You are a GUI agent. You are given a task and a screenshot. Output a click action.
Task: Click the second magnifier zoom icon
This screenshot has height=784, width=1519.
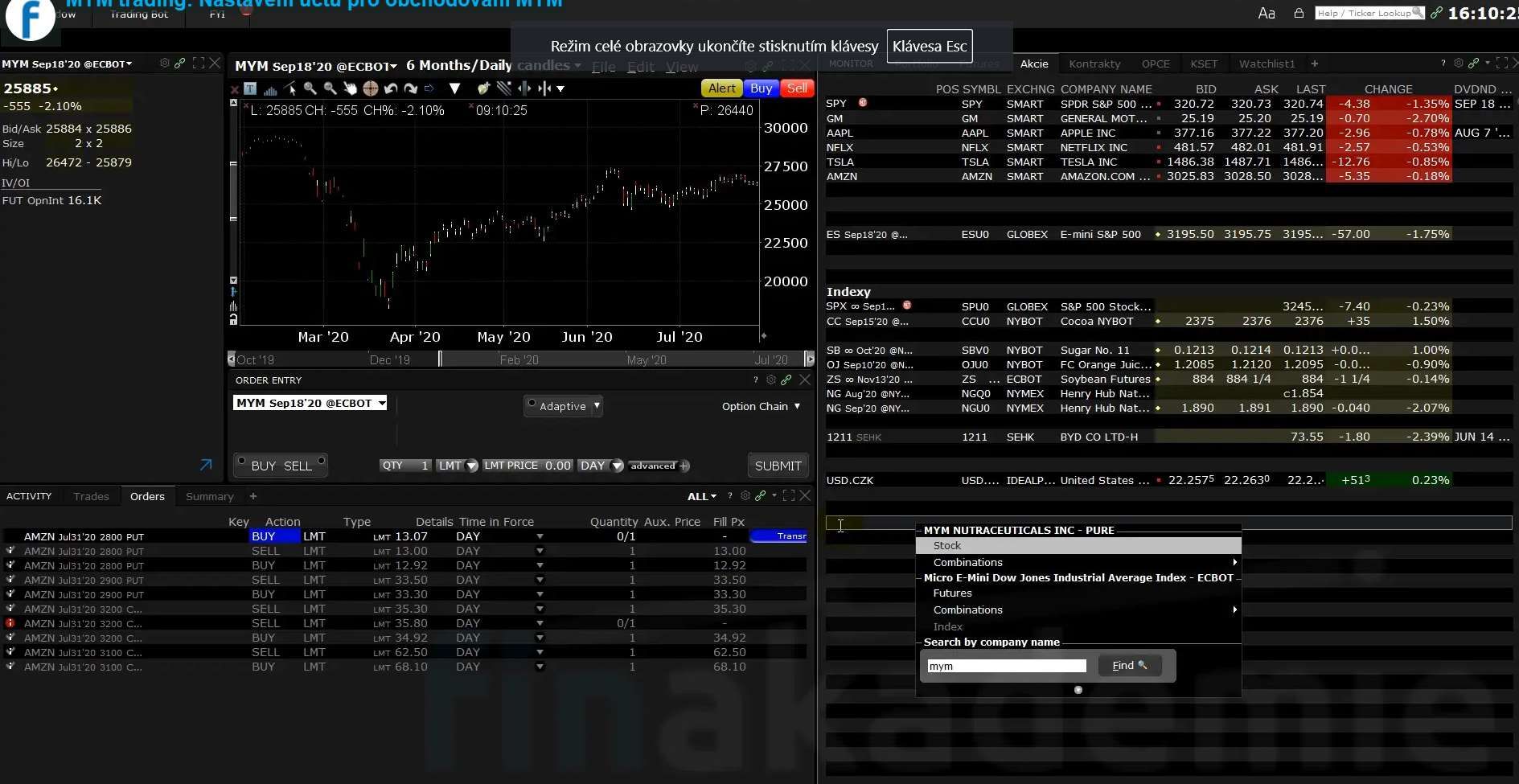point(330,88)
